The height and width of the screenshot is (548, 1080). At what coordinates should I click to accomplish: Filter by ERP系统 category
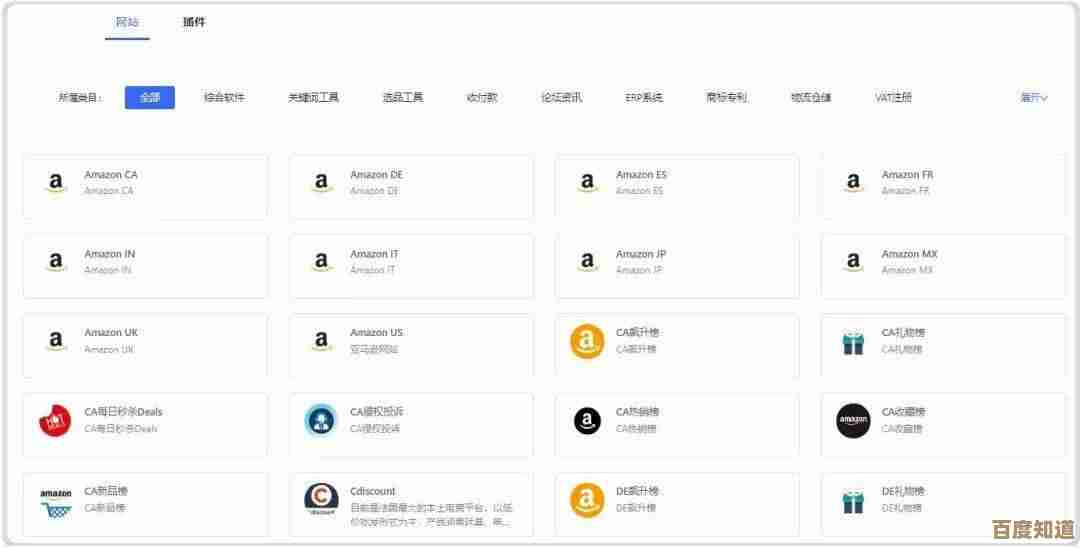click(644, 98)
